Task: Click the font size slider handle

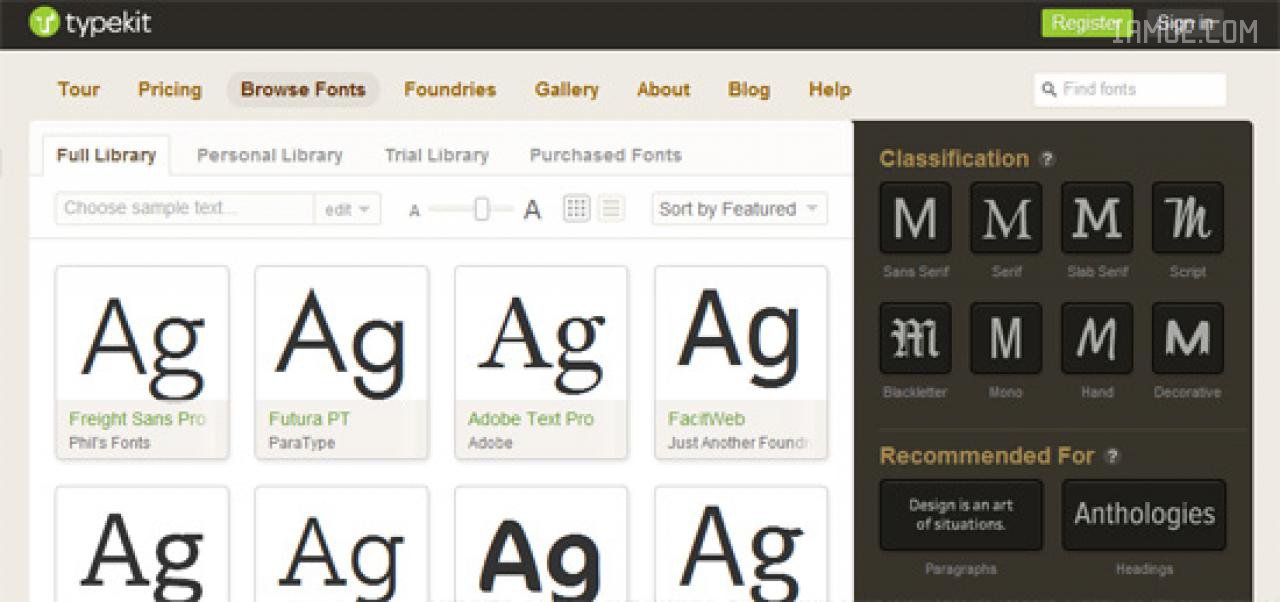Action: tap(481, 209)
